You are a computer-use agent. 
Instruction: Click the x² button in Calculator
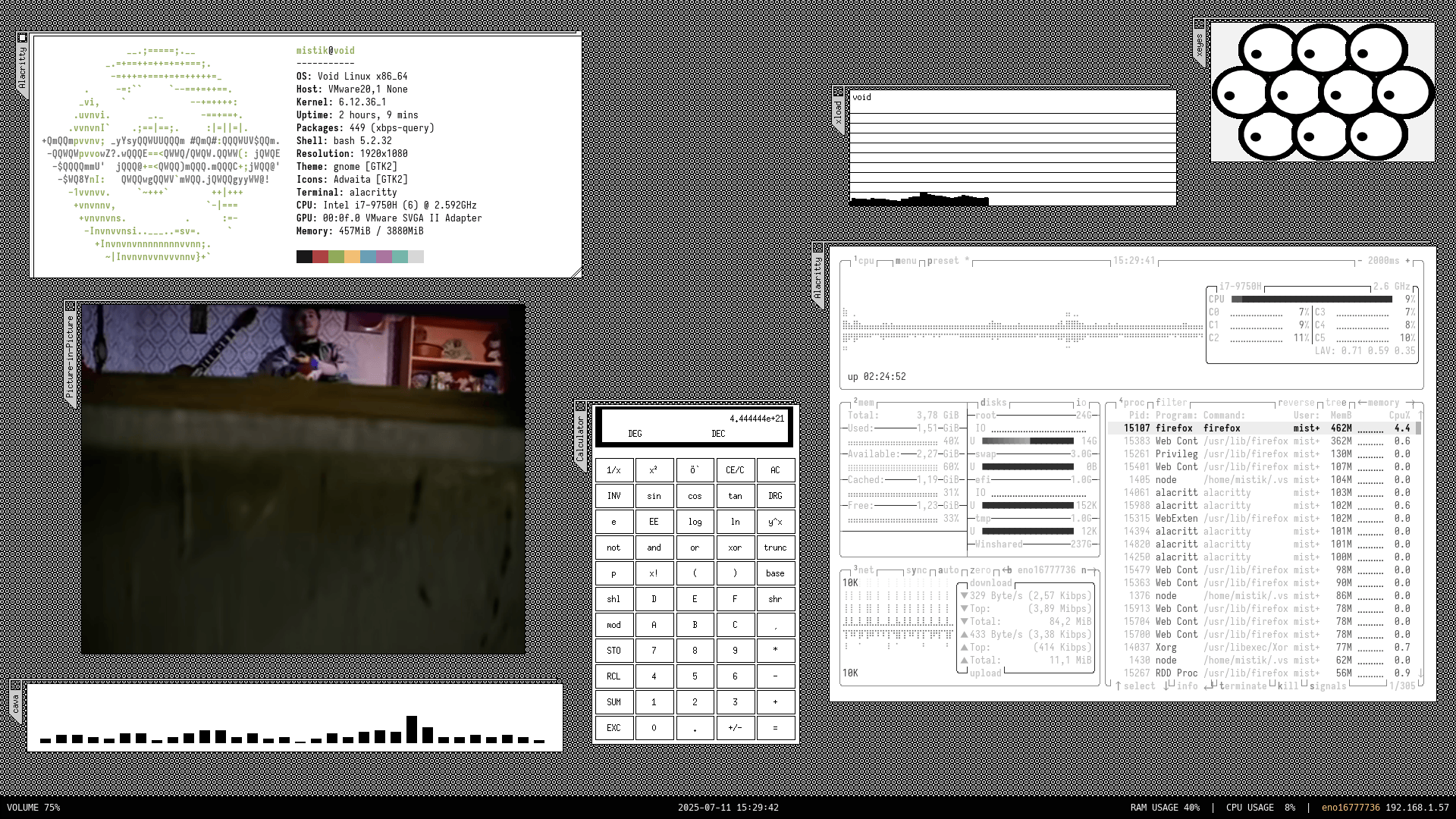pyautogui.click(x=654, y=470)
